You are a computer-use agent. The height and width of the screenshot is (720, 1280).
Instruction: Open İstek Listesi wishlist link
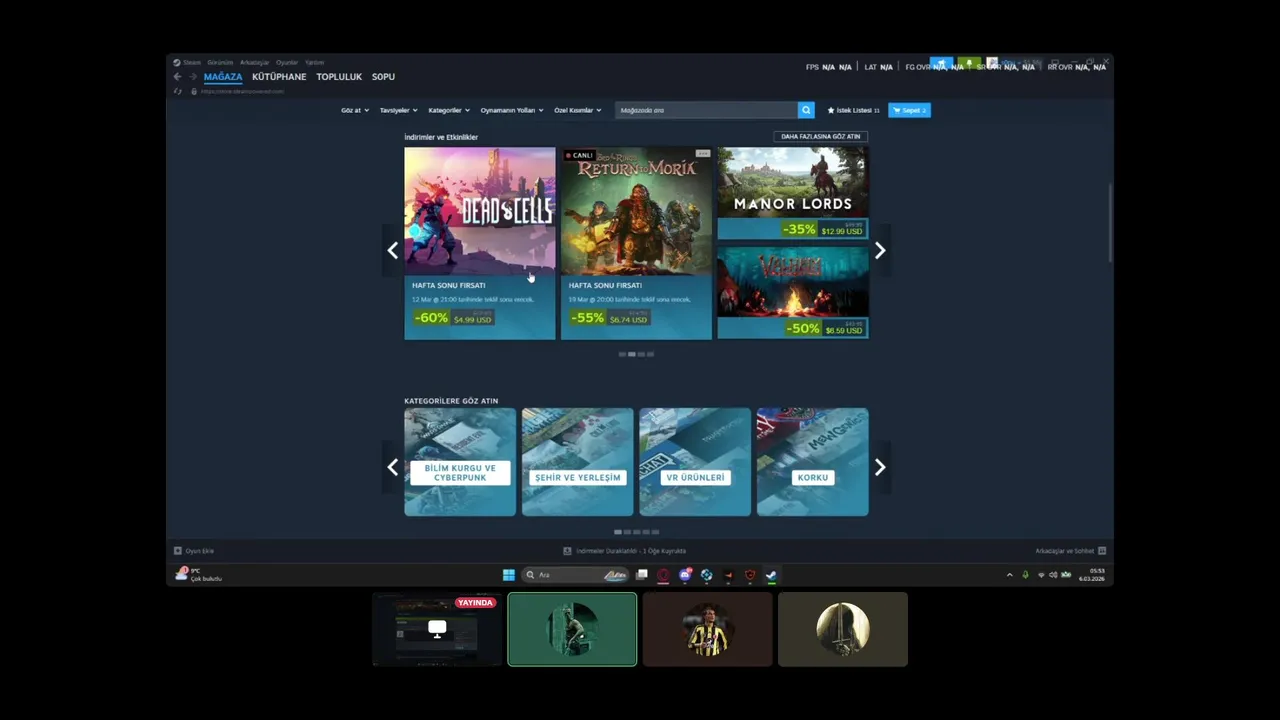853,110
